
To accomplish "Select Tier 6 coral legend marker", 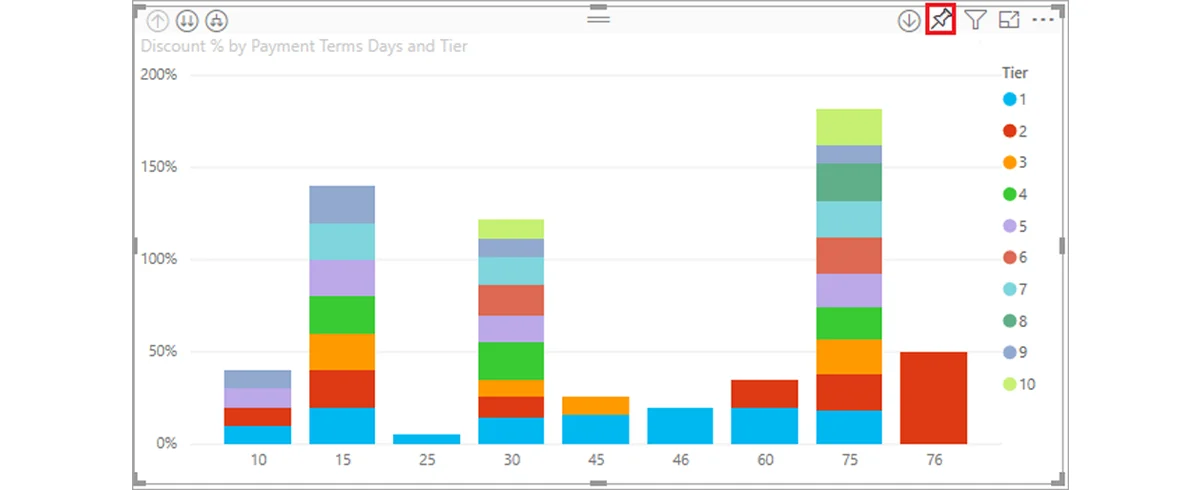I will click(x=1009, y=258).
